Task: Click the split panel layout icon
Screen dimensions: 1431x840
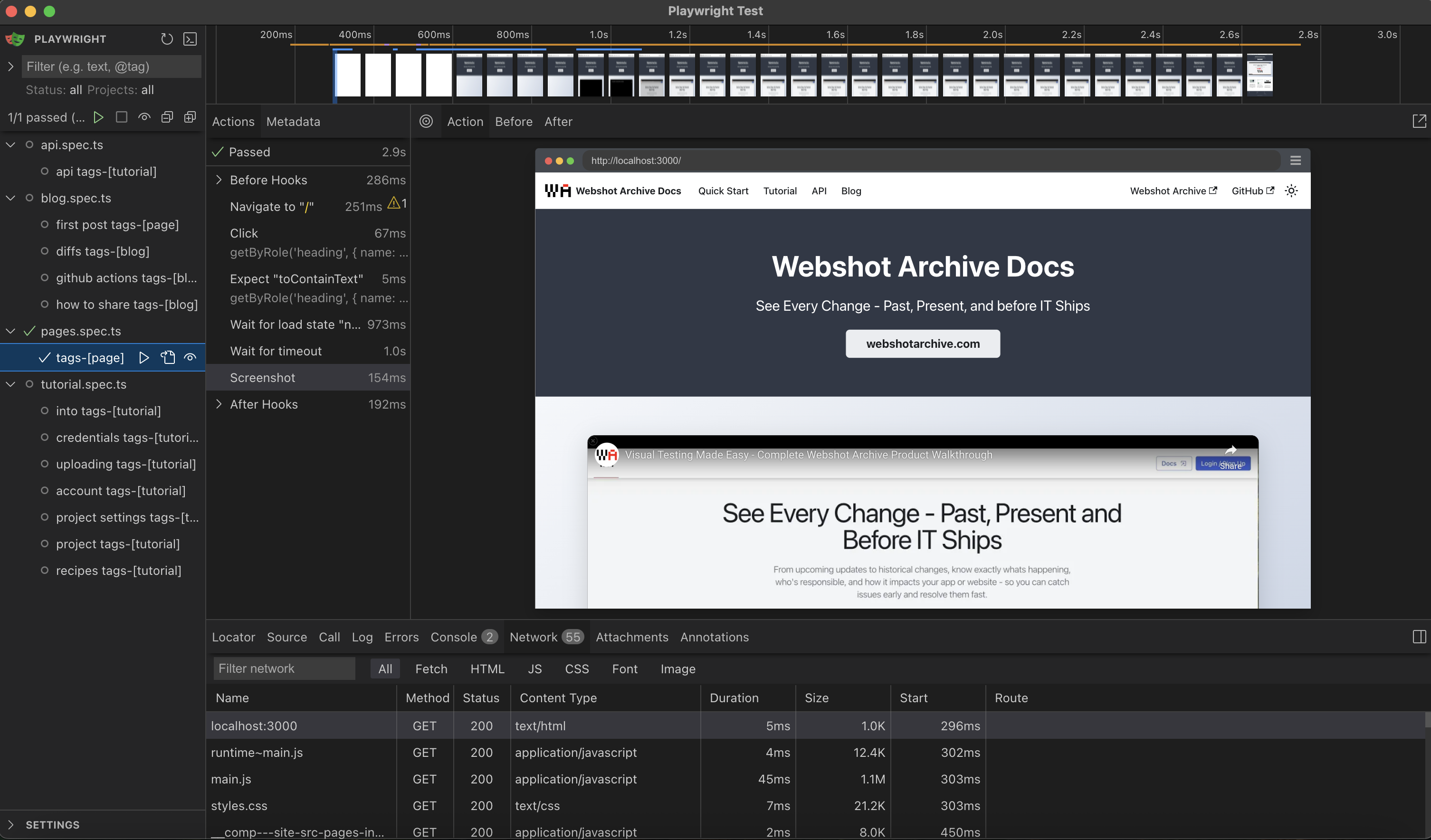Action: pos(1419,637)
